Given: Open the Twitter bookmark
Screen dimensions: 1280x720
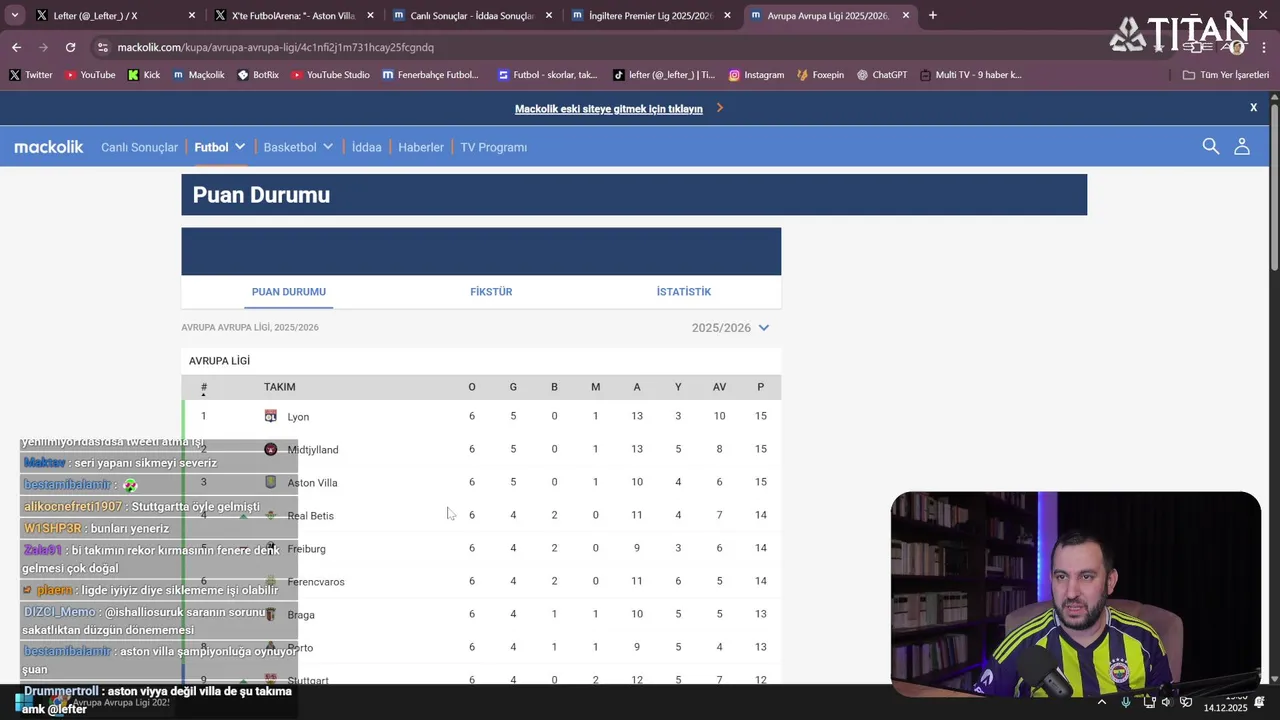Looking at the screenshot, I should 30,75.
